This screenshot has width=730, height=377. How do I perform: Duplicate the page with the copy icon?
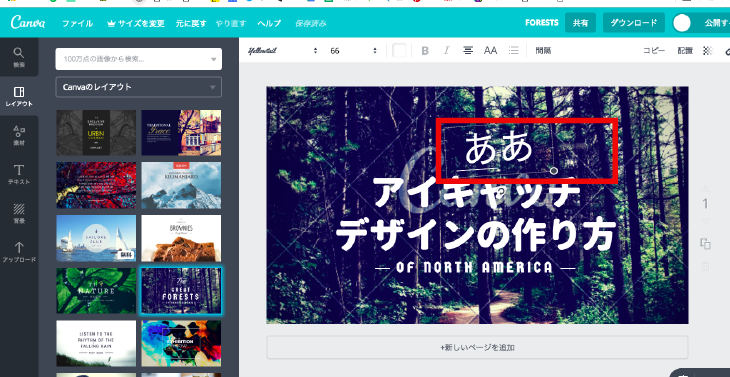click(x=705, y=243)
